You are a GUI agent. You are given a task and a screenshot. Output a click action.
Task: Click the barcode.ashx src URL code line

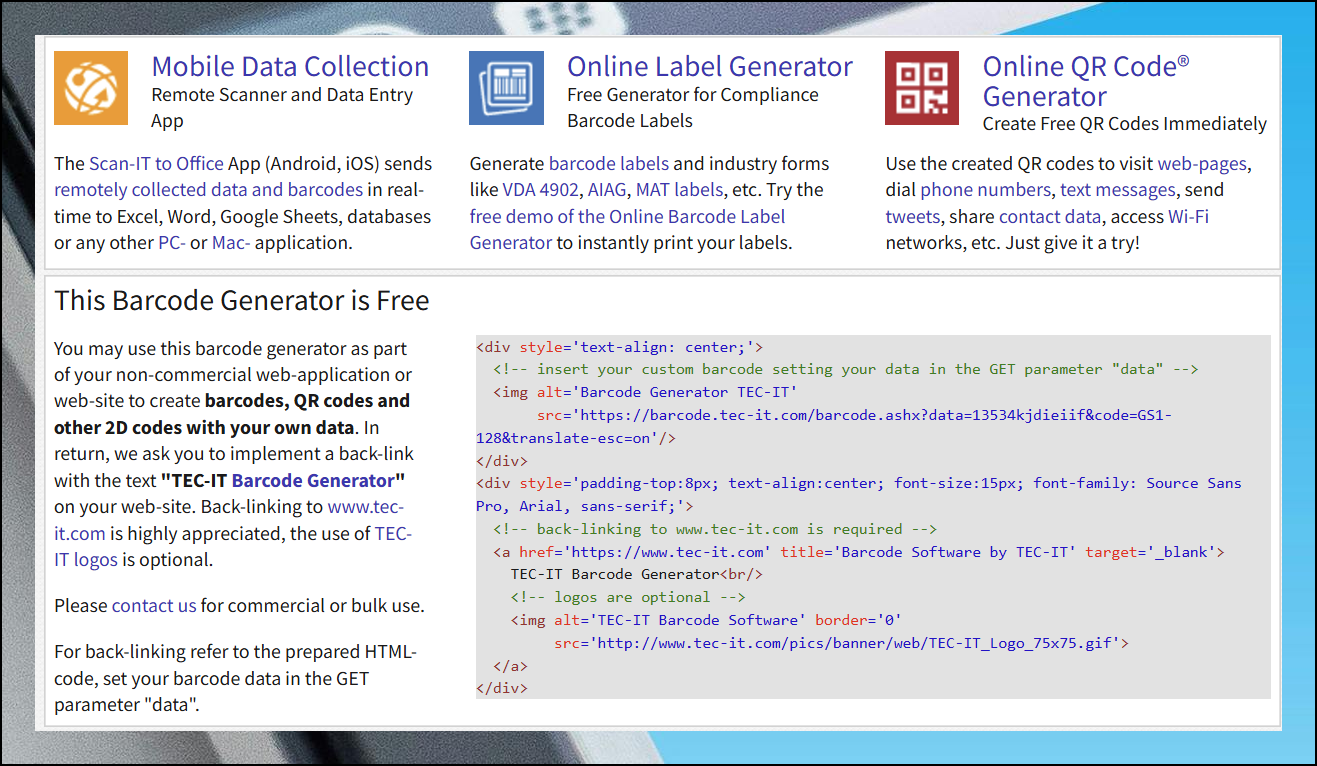(x=824, y=426)
